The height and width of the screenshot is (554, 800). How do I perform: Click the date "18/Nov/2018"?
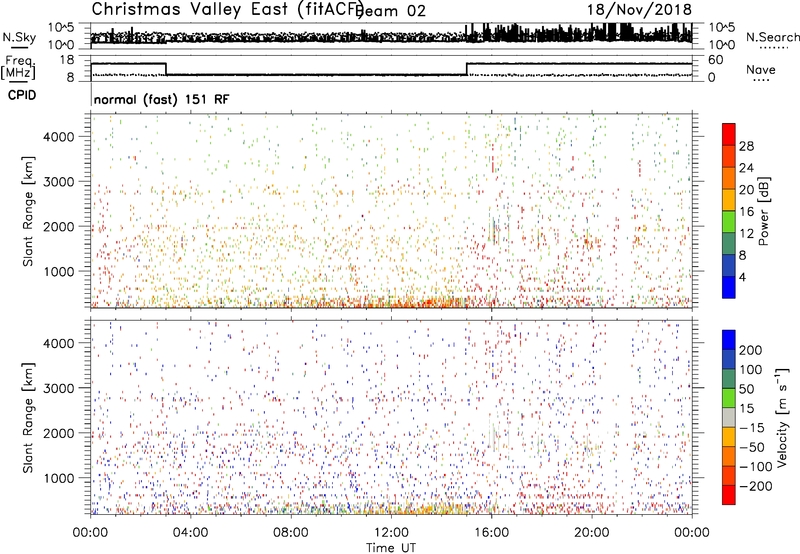click(x=639, y=10)
